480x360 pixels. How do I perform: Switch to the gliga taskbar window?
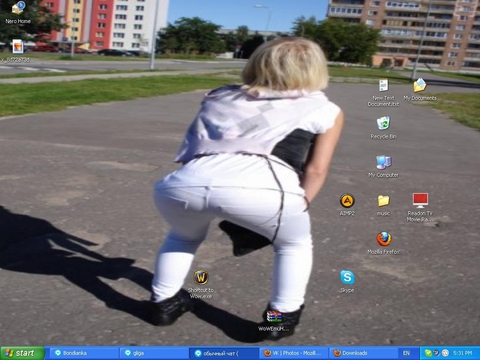tap(154, 353)
